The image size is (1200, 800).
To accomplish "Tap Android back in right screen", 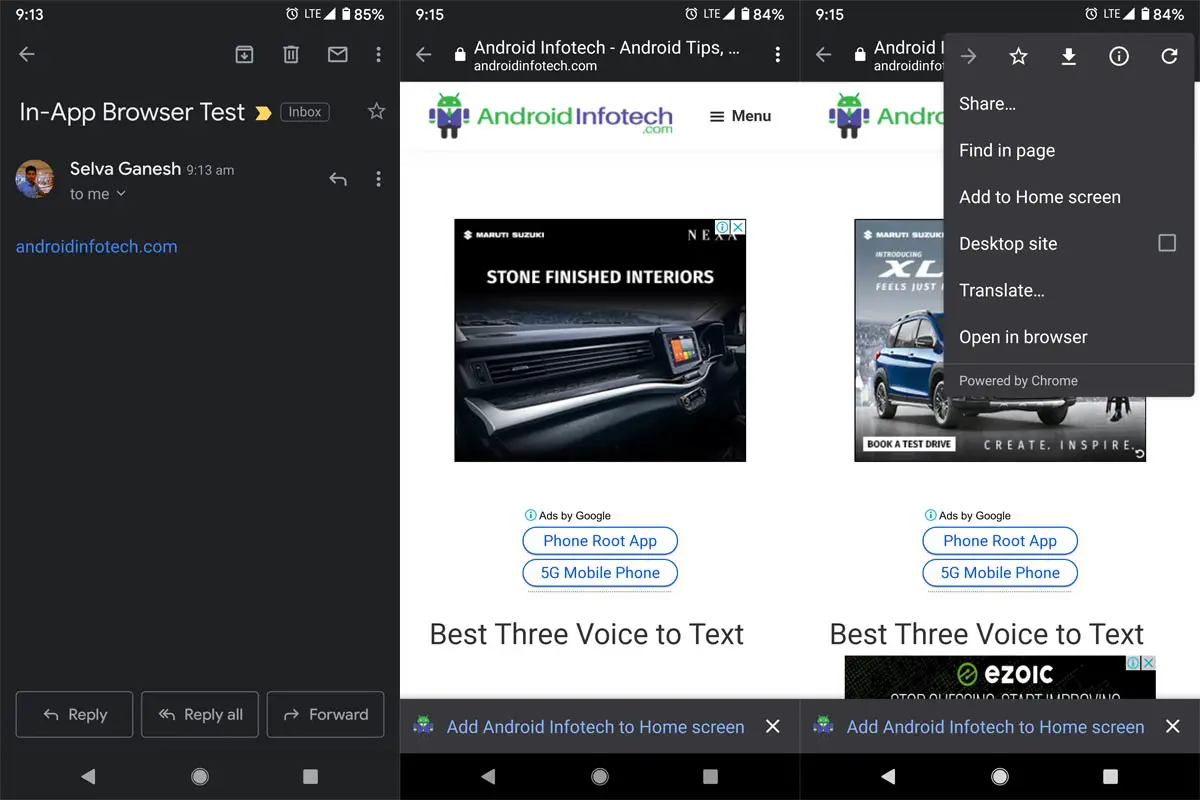I will tap(888, 776).
